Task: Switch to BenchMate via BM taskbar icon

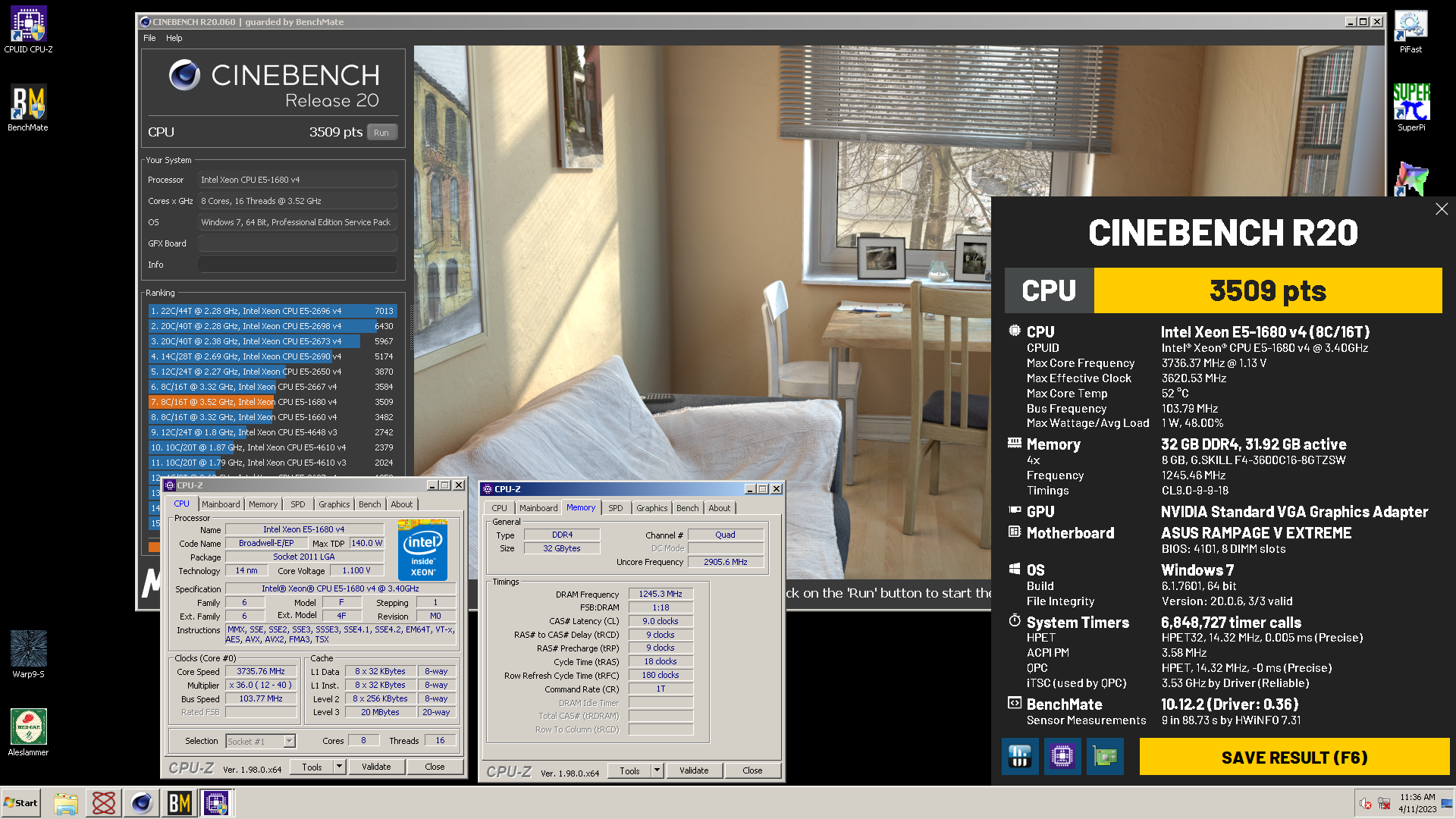Action: [x=180, y=803]
